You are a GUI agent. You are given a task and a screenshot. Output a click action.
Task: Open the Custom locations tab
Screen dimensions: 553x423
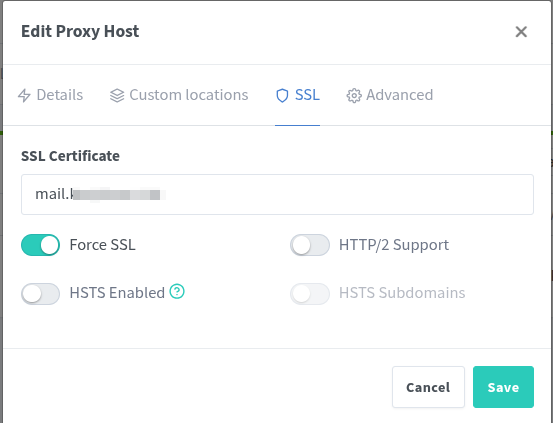[189, 95]
